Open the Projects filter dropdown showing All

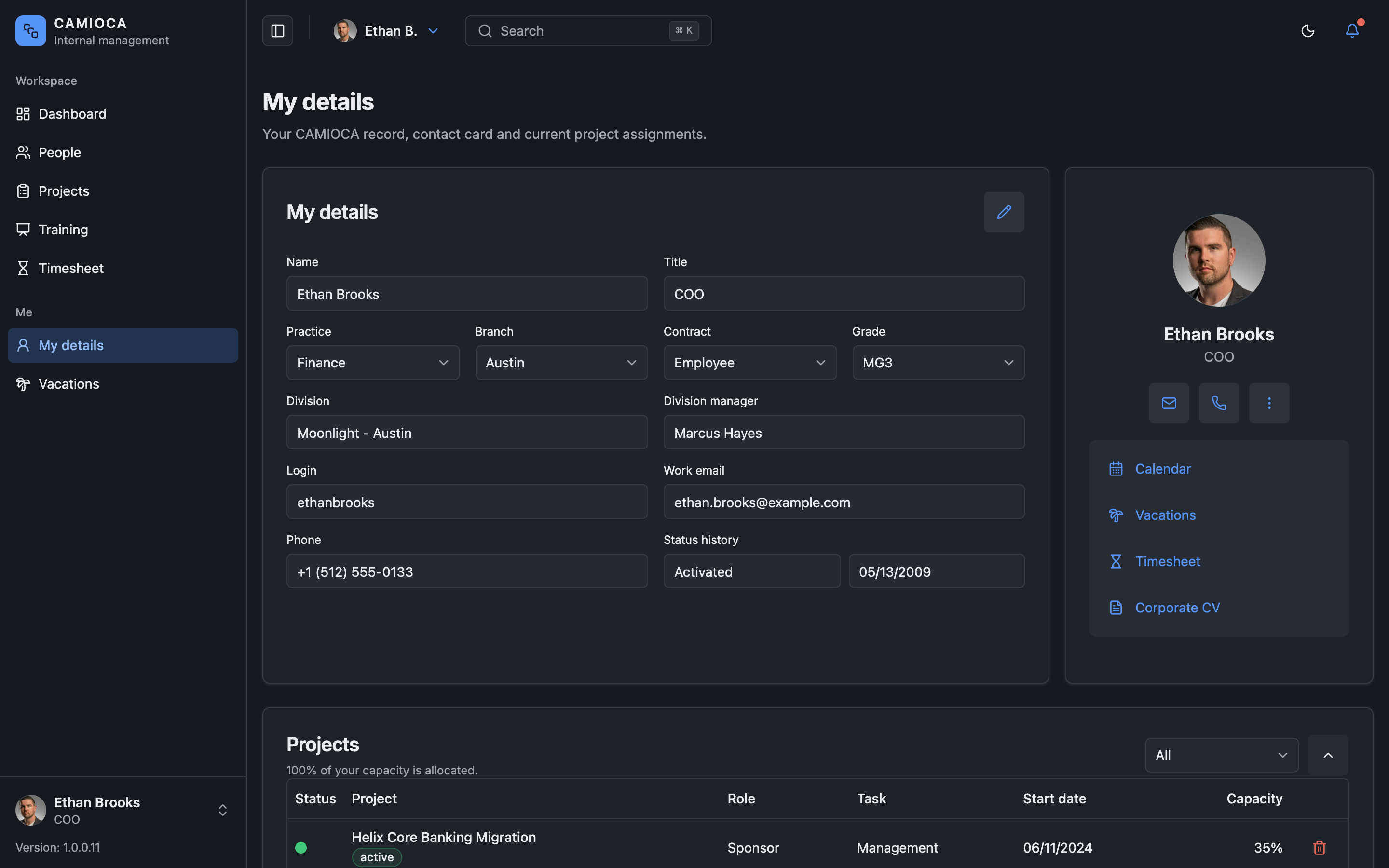[x=1221, y=756]
